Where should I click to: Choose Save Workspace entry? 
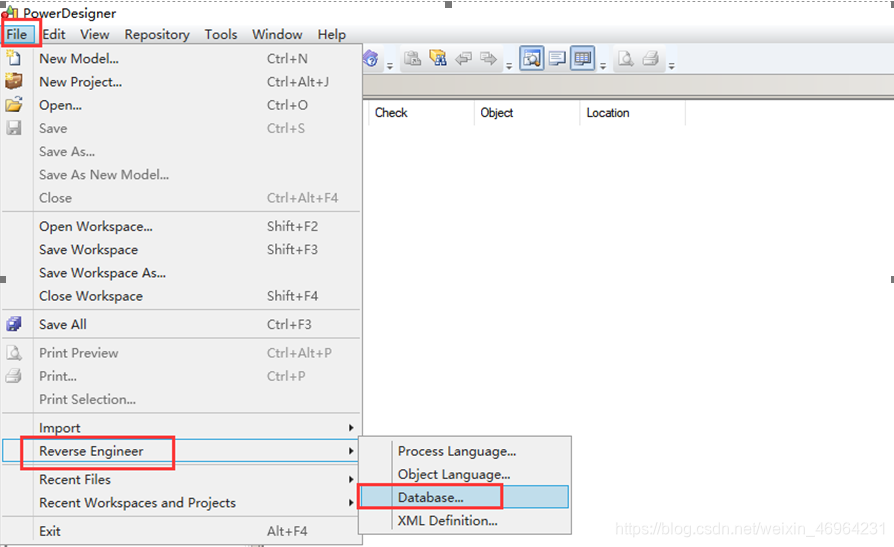[x=181, y=250]
